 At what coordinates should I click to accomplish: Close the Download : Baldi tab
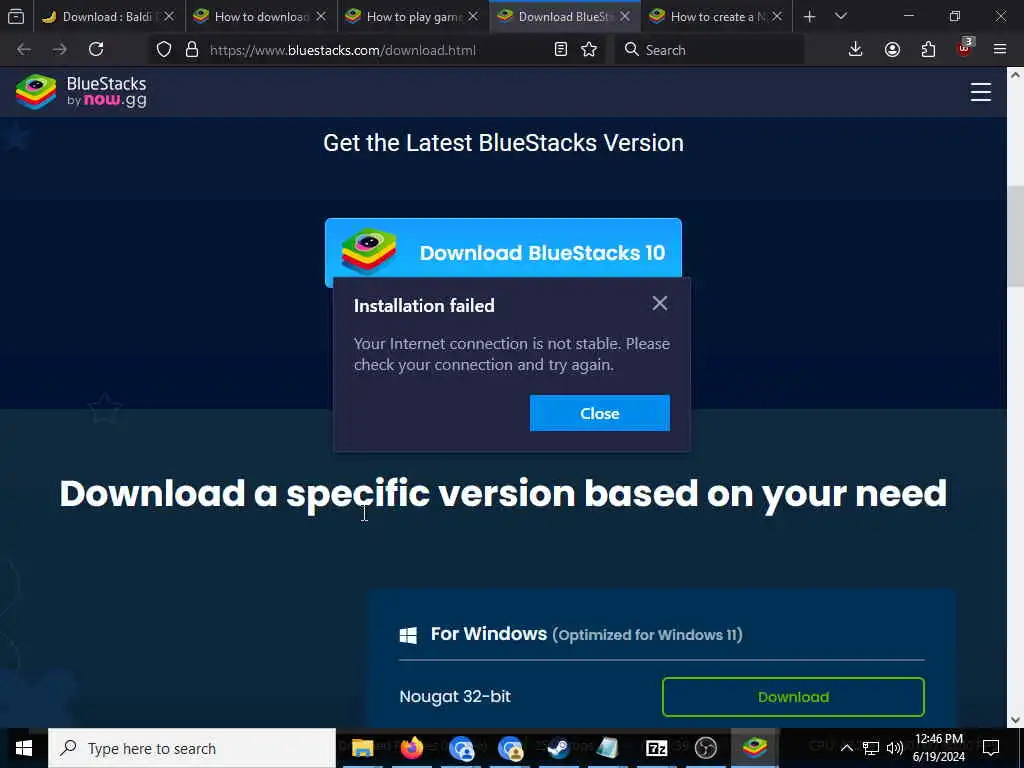(169, 16)
